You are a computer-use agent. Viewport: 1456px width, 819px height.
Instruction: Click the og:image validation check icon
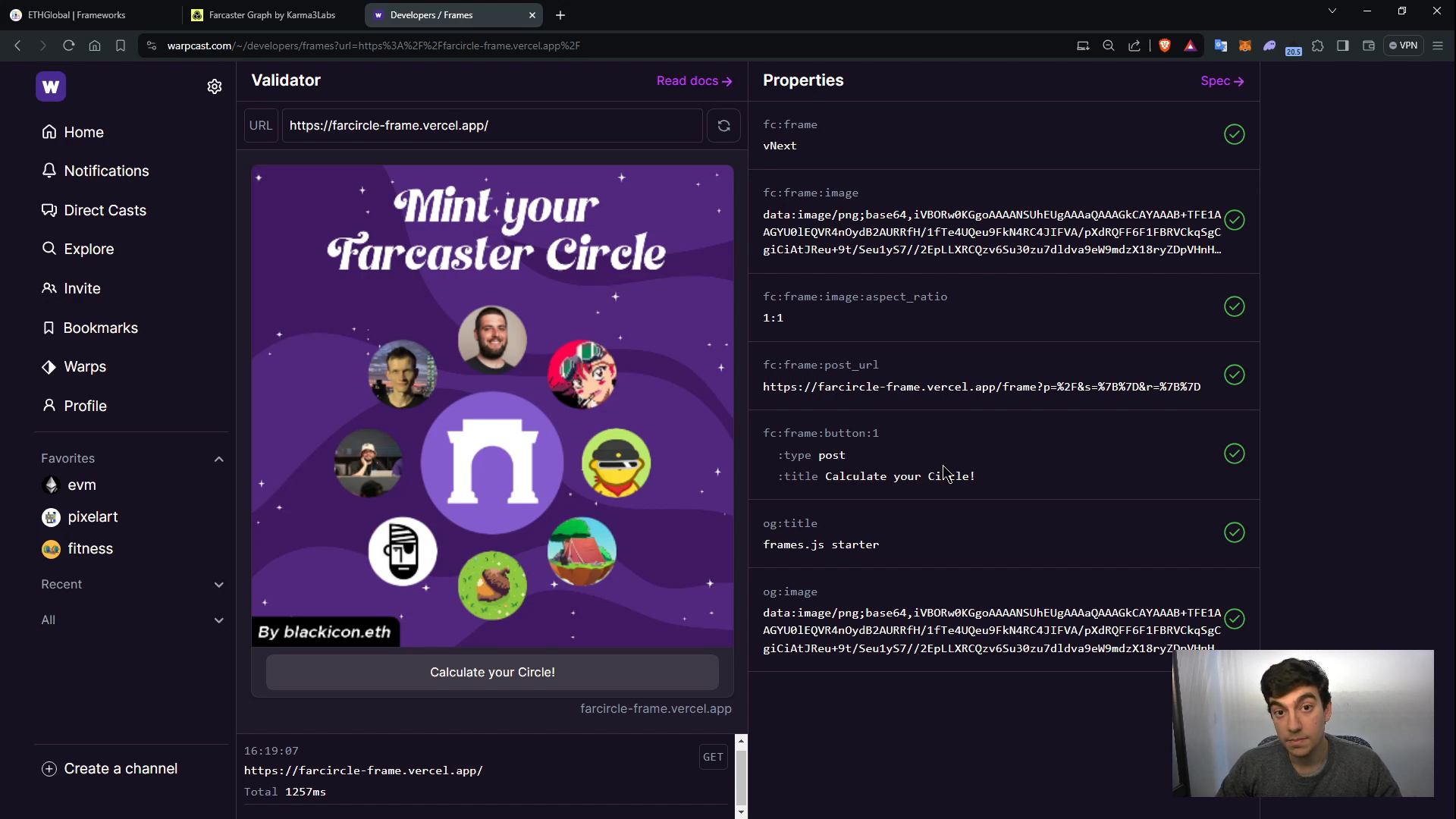[x=1234, y=619]
